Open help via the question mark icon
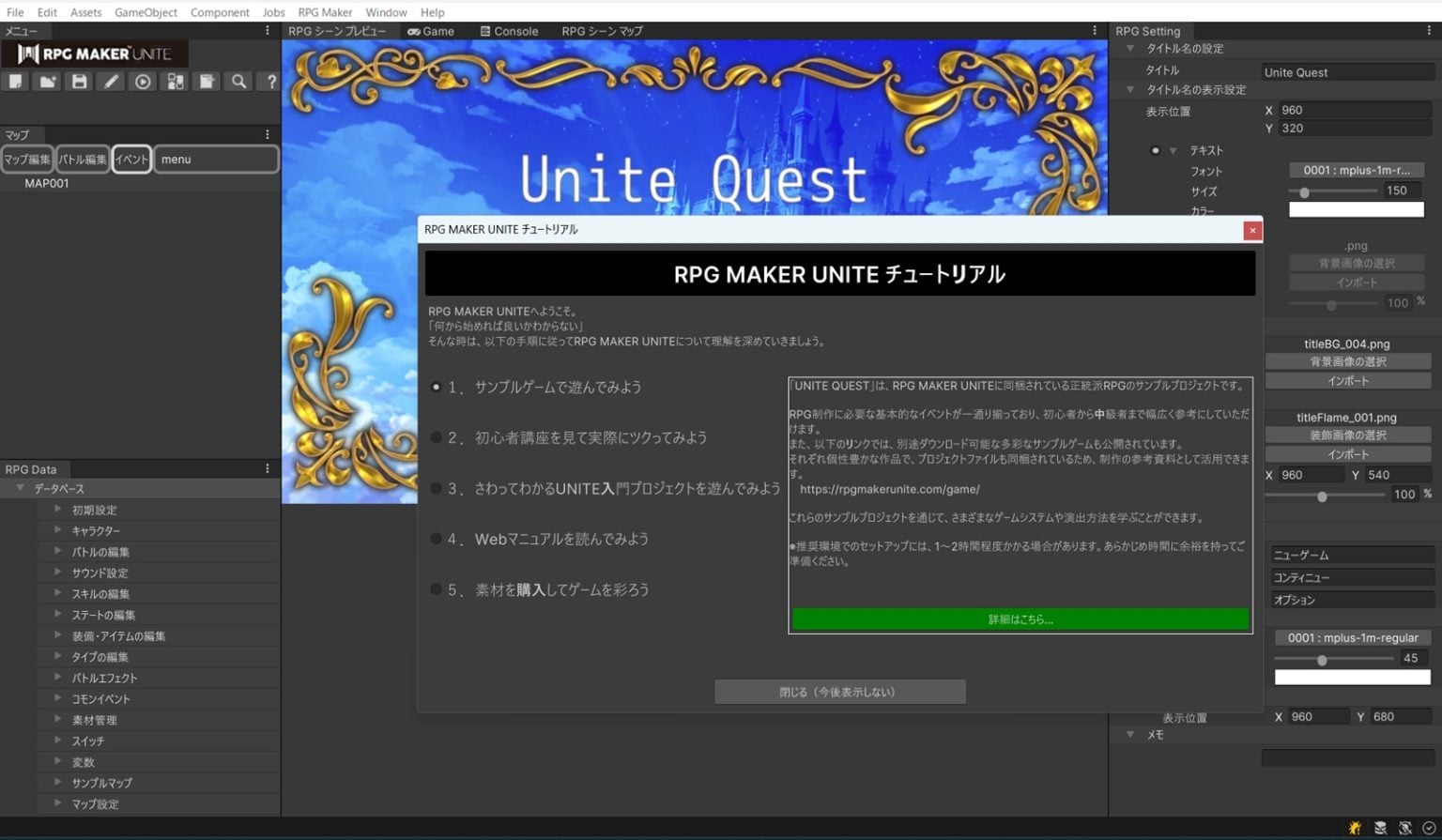Image resolution: width=1442 pixels, height=840 pixels. coord(270,82)
